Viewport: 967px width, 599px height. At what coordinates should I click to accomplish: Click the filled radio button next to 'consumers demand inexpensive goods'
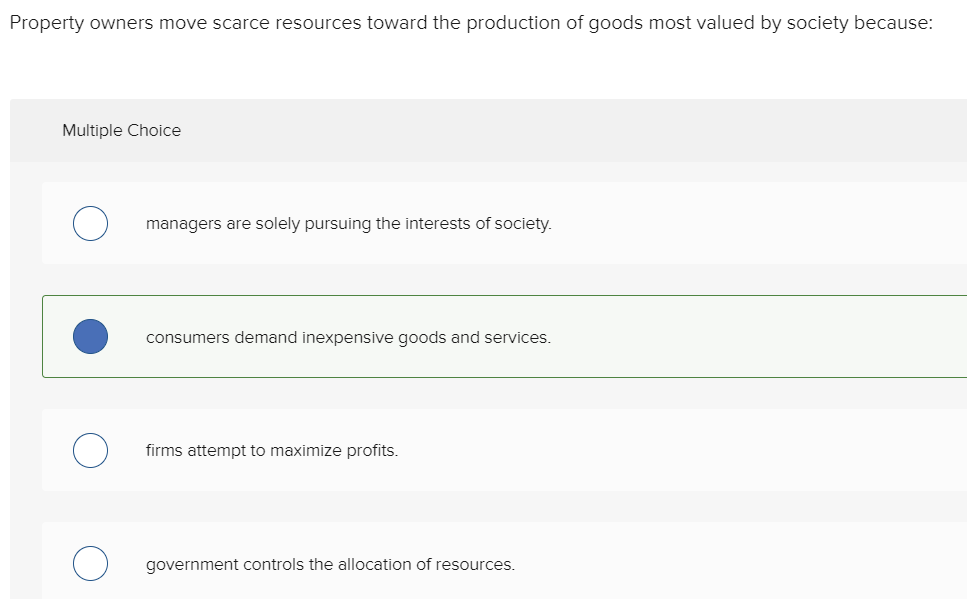coord(90,336)
